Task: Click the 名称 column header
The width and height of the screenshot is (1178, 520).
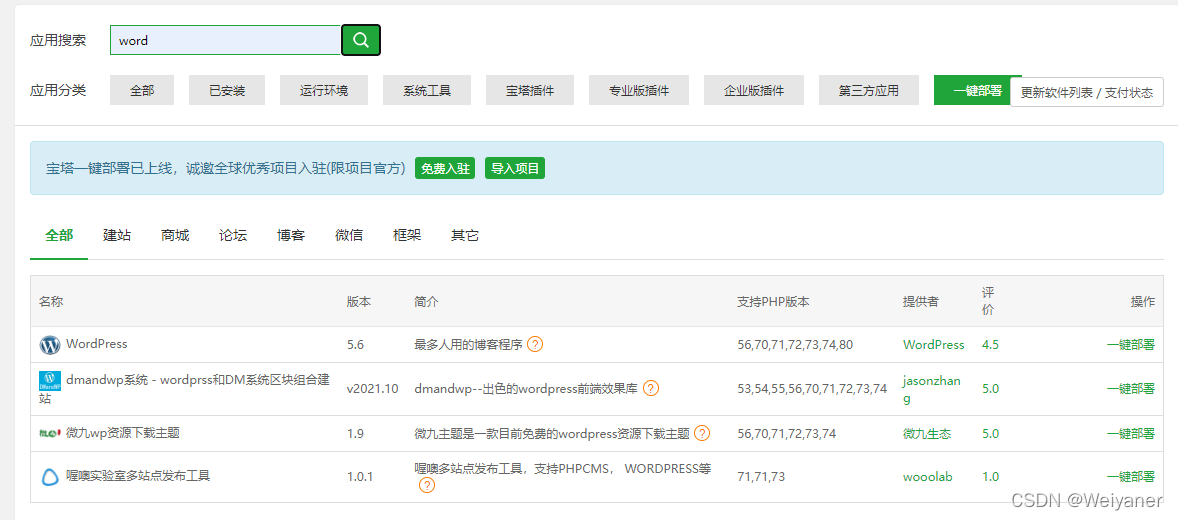Action: [51, 301]
